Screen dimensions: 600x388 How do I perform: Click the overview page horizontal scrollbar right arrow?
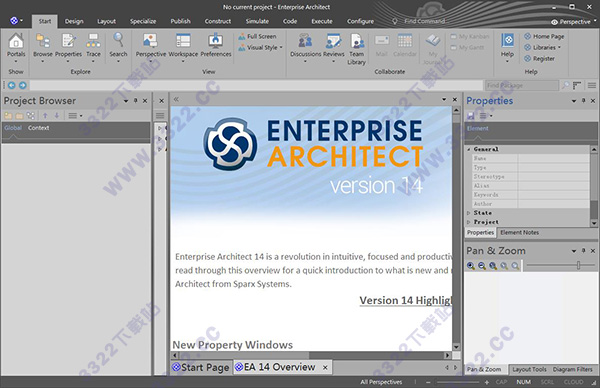click(447, 355)
